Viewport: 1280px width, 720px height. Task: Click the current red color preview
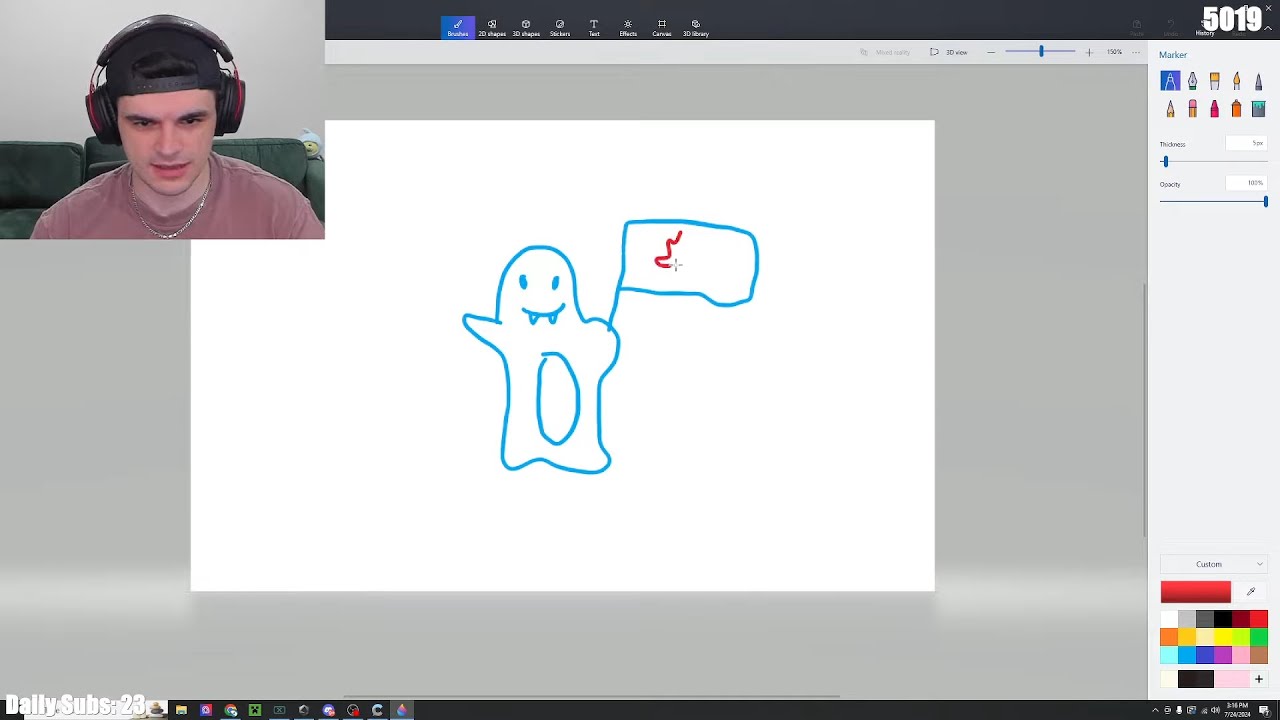(1196, 592)
